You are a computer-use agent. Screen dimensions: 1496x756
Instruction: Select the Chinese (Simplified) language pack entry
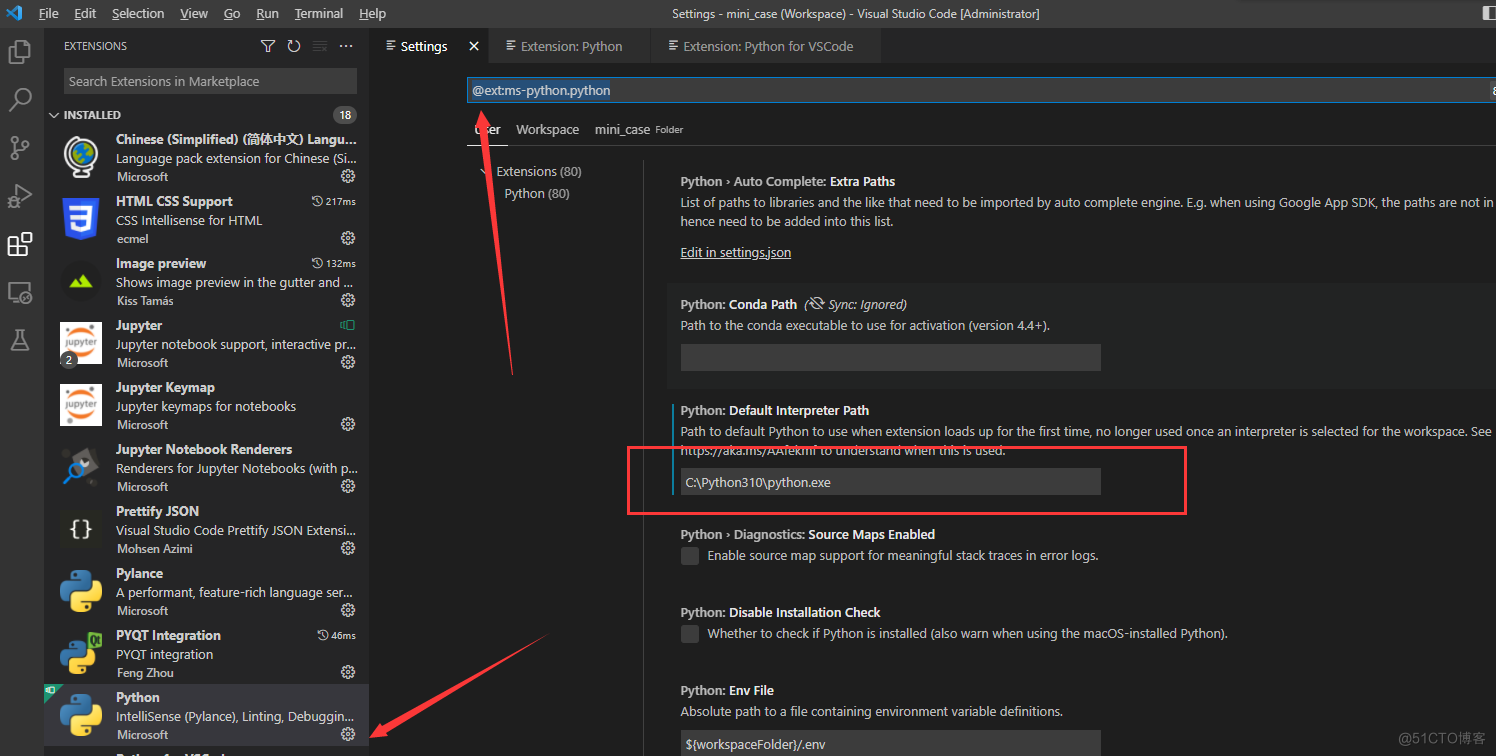point(206,157)
